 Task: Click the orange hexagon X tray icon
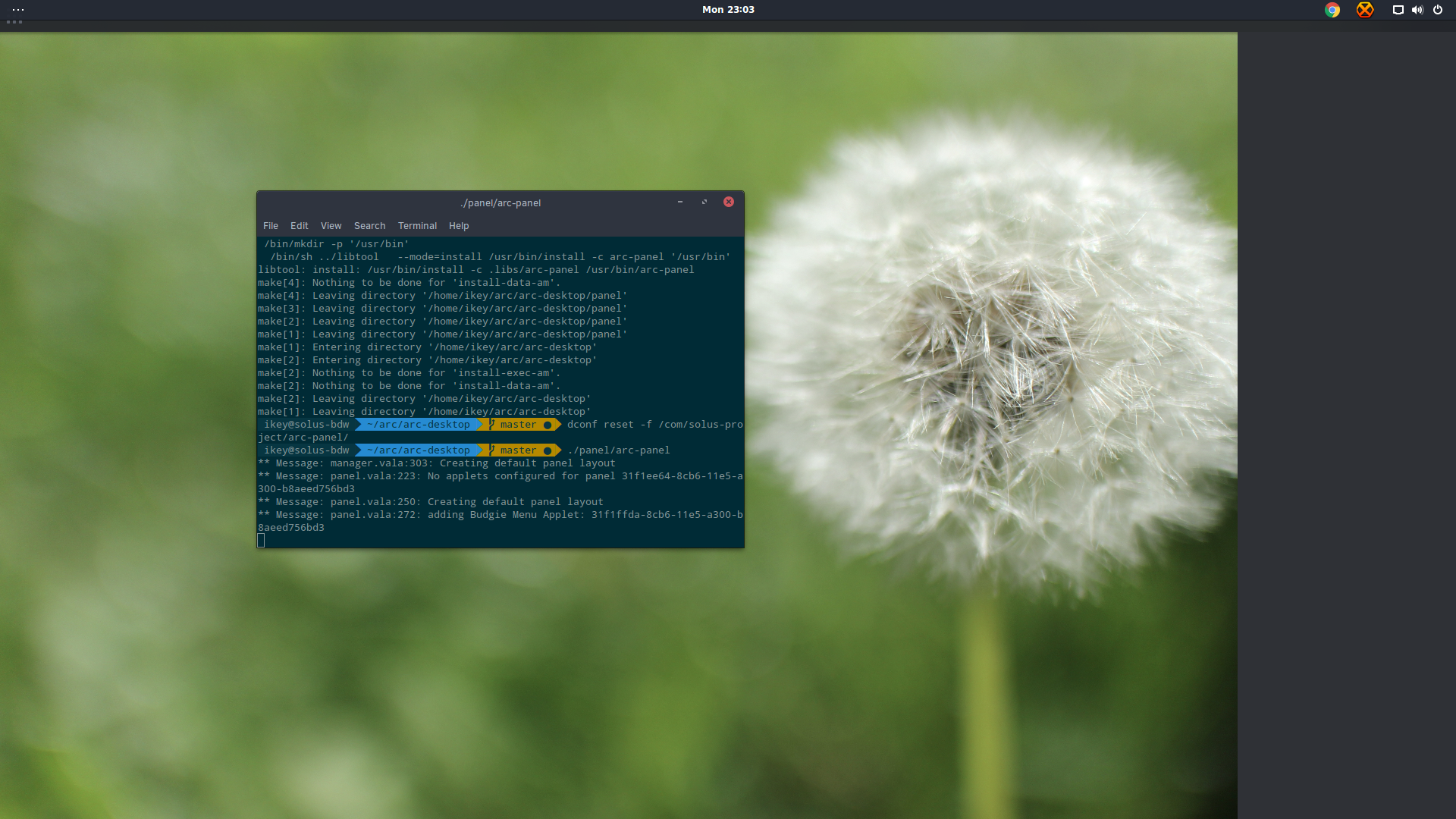click(1365, 10)
